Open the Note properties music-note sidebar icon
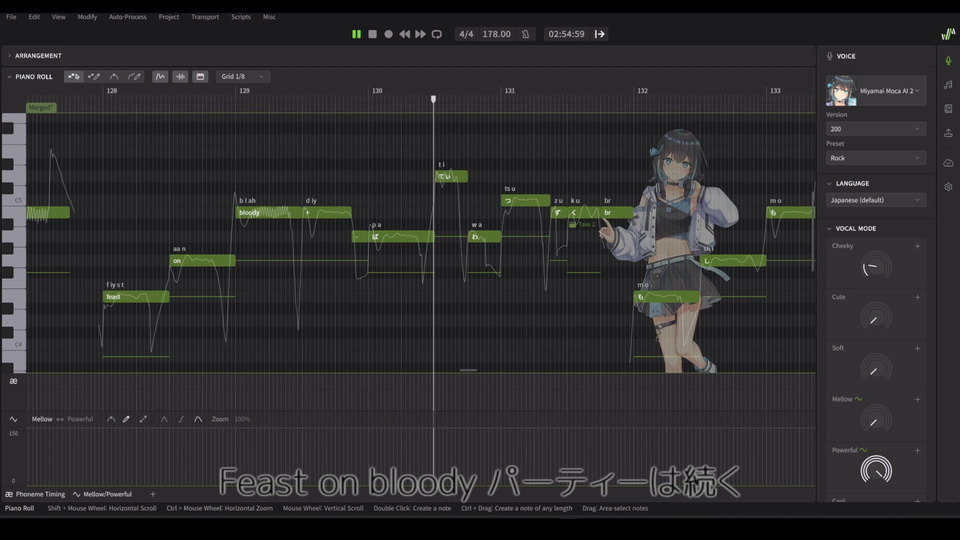The image size is (960, 540). (948, 84)
